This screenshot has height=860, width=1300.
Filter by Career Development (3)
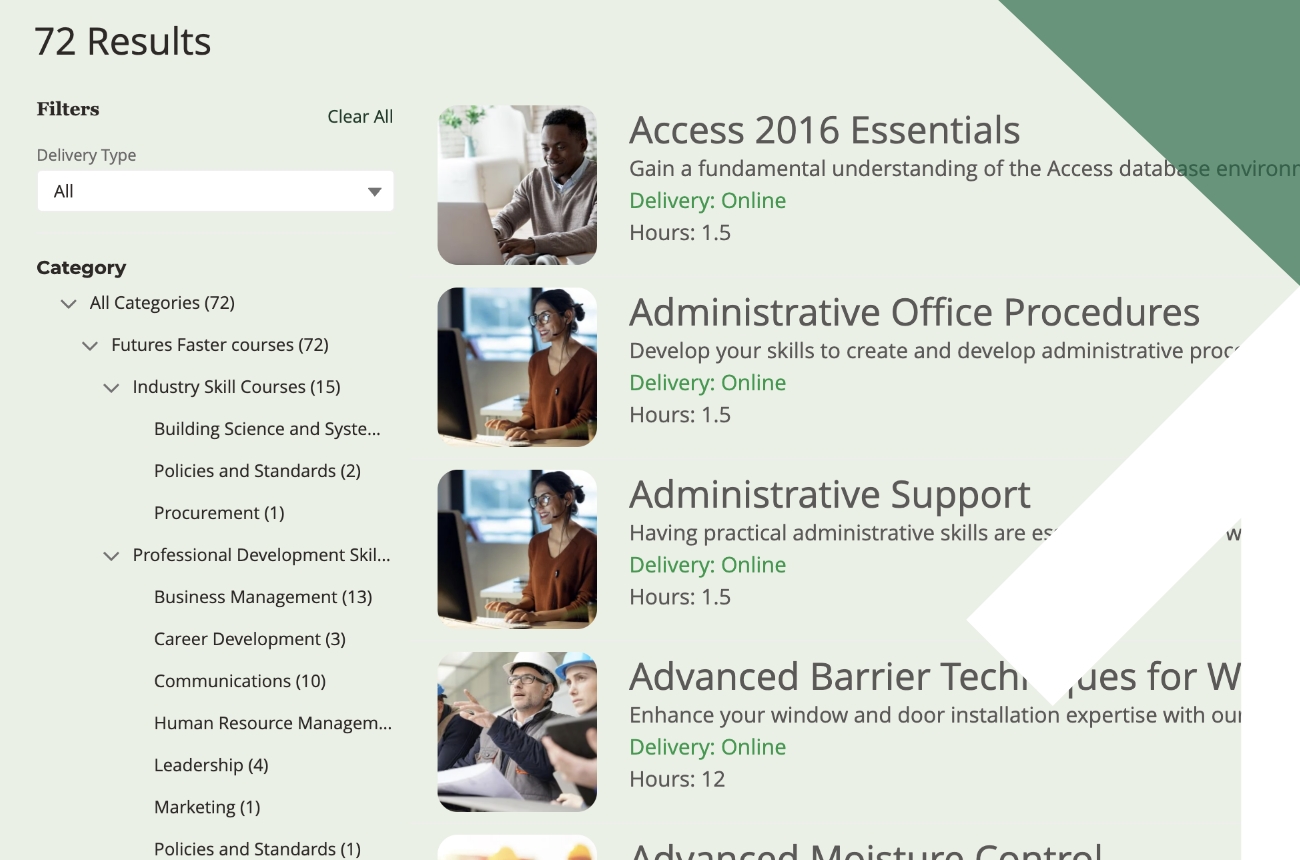click(x=250, y=639)
